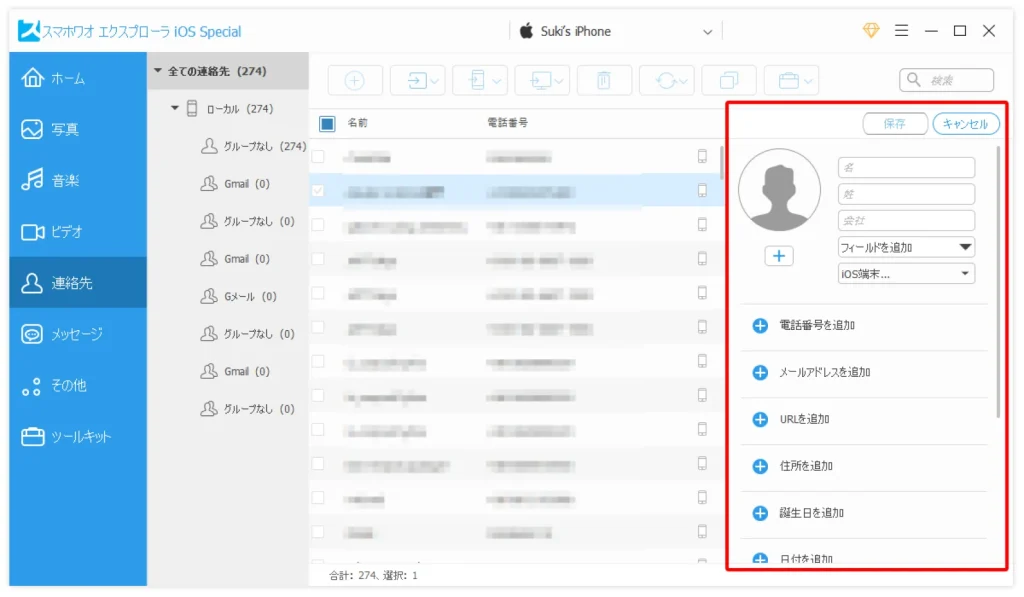Click the 保存 button
Image resolution: width=1024 pixels, height=597 pixels.
coord(894,124)
